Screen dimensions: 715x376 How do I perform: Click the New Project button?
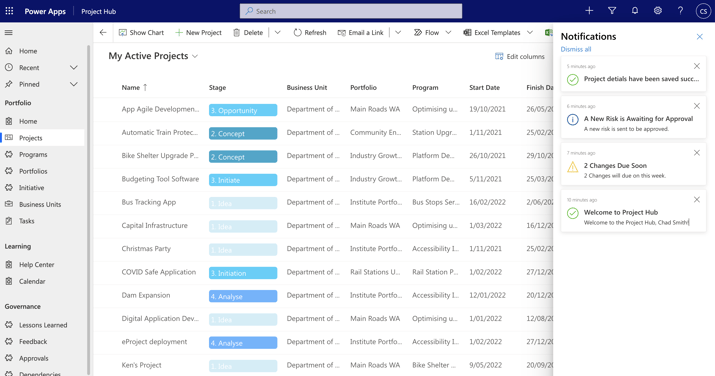(x=198, y=32)
